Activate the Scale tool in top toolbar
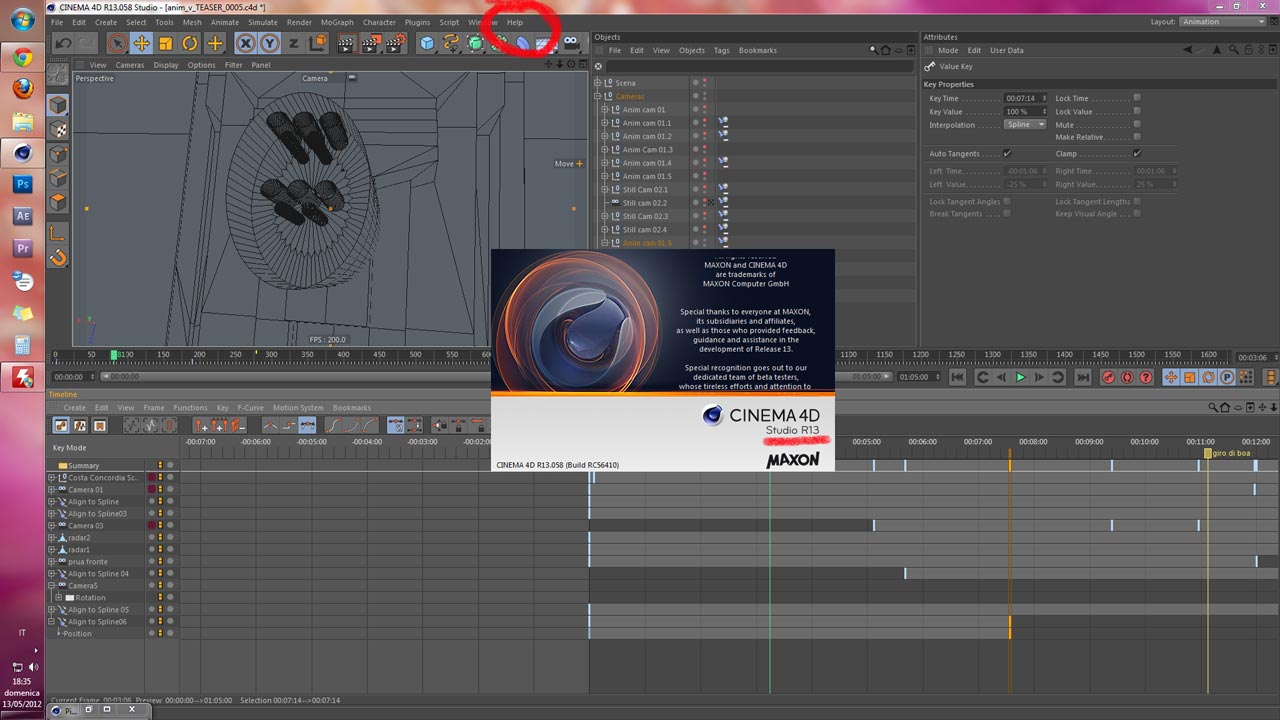Screen dimensions: 1280x720 [x=165, y=43]
